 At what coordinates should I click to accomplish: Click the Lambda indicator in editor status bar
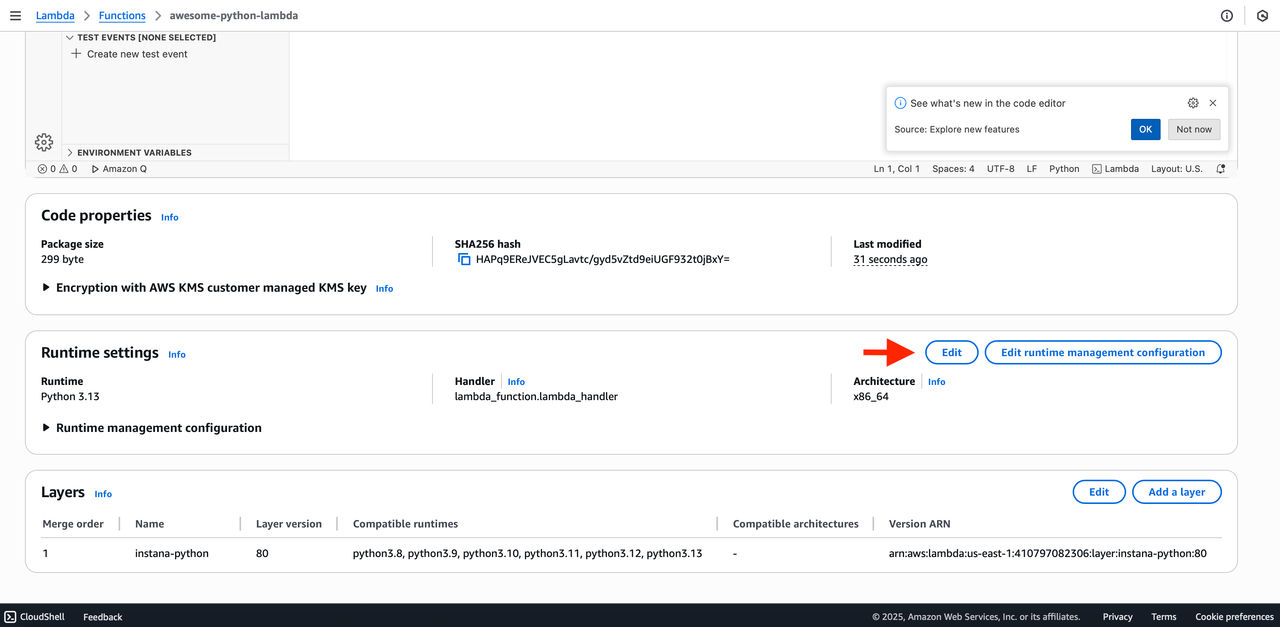click(1115, 169)
